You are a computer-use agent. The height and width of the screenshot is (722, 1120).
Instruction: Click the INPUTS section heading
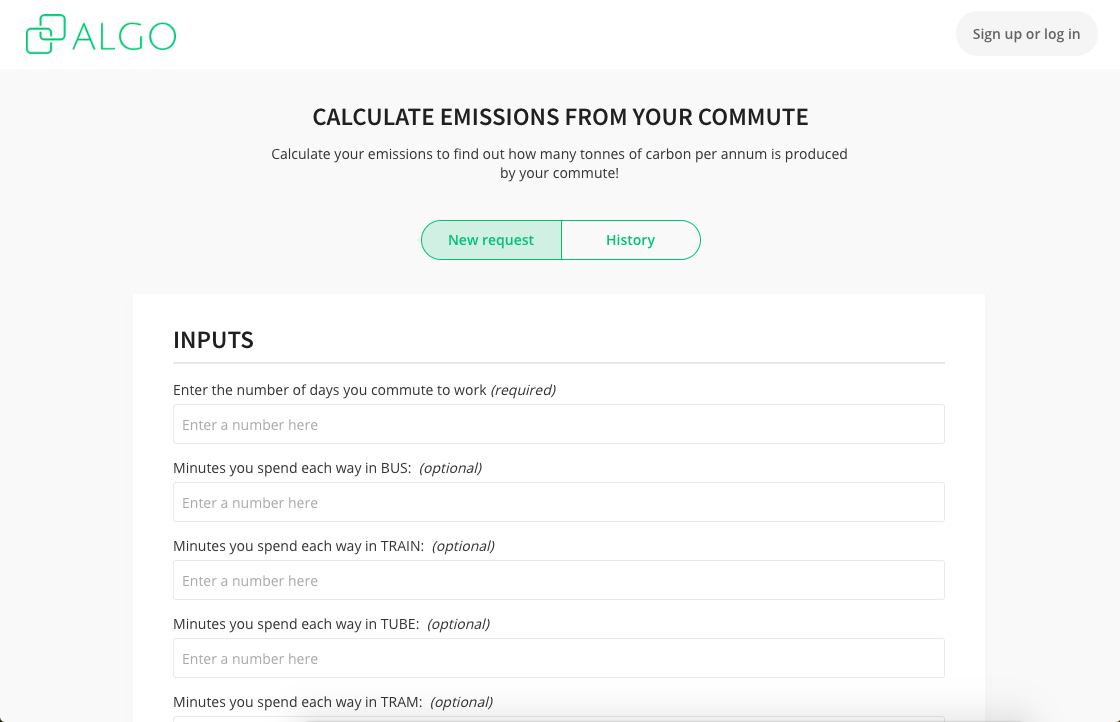(x=213, y=340)
